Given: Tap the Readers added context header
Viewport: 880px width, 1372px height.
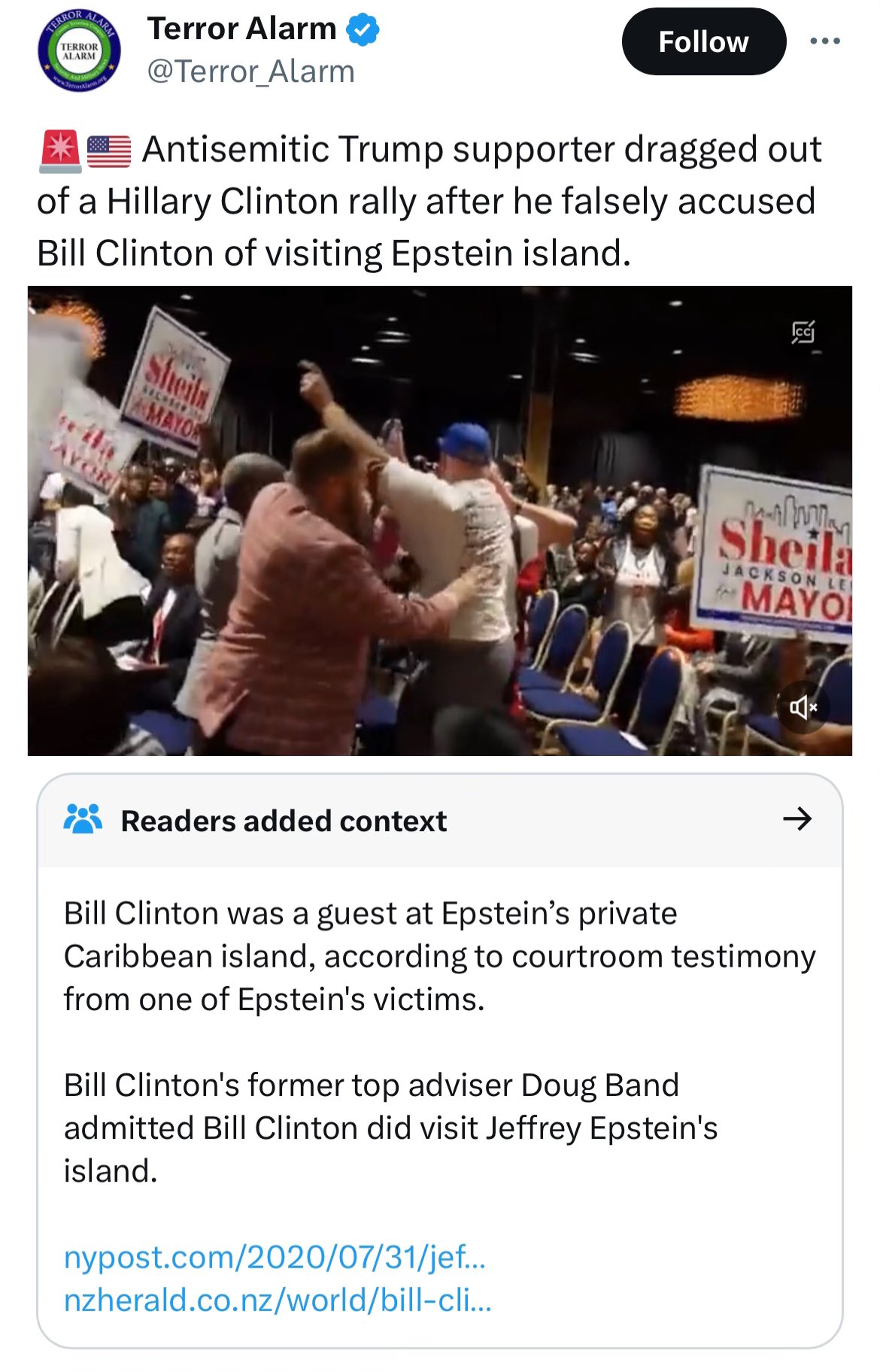Looking at the screenshot, I should coord(440,821).
